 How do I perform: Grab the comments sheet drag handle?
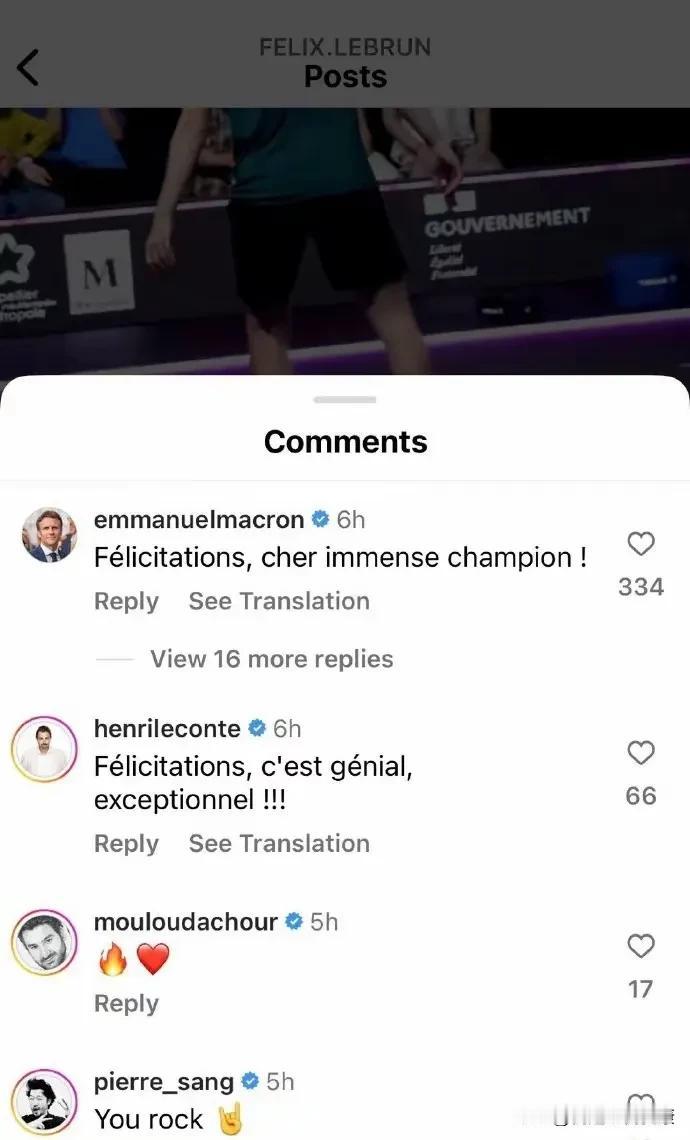point(345,399)
